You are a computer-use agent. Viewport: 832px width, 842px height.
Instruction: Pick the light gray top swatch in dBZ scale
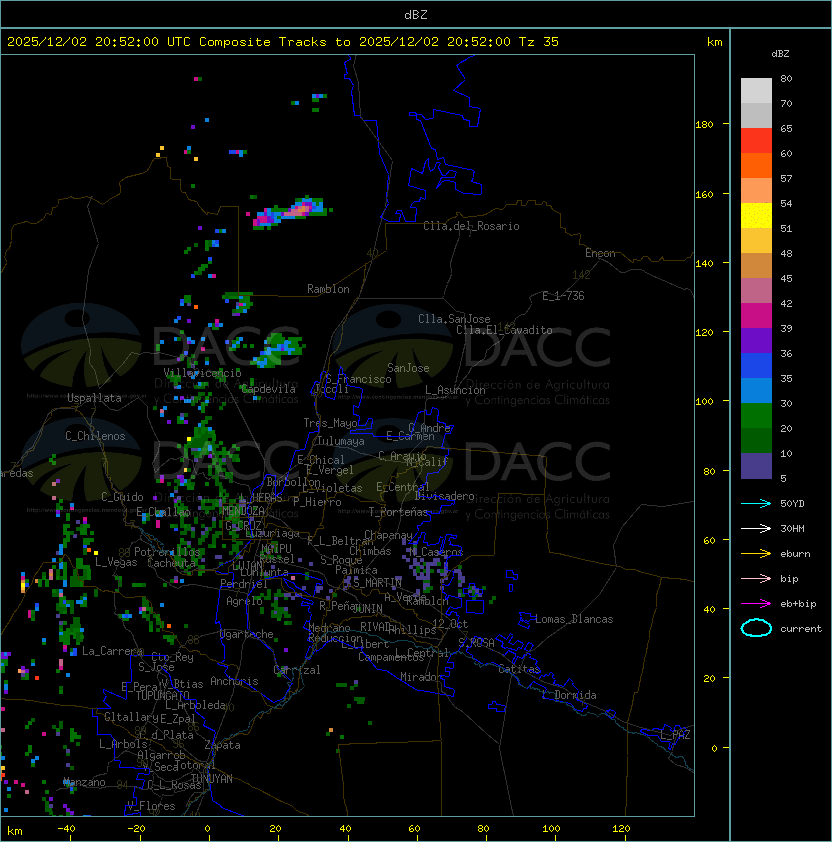756,91
